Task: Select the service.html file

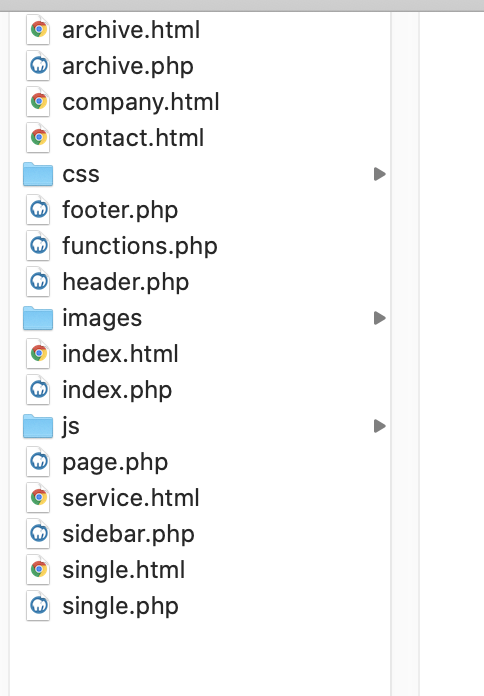Action: point(131,498)
